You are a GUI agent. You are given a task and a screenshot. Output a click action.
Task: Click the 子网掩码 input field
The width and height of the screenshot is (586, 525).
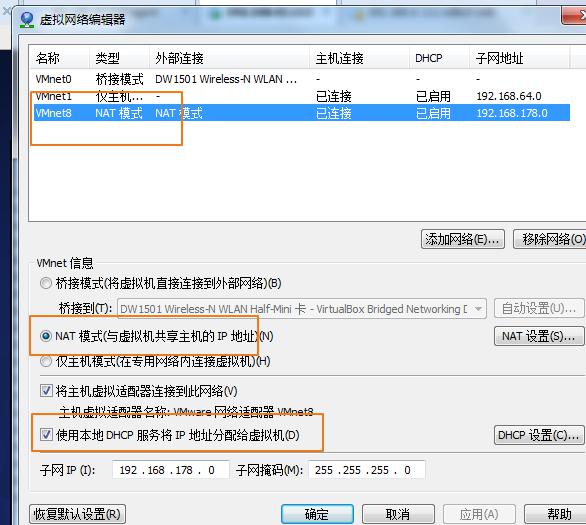(x=367, y=470)
